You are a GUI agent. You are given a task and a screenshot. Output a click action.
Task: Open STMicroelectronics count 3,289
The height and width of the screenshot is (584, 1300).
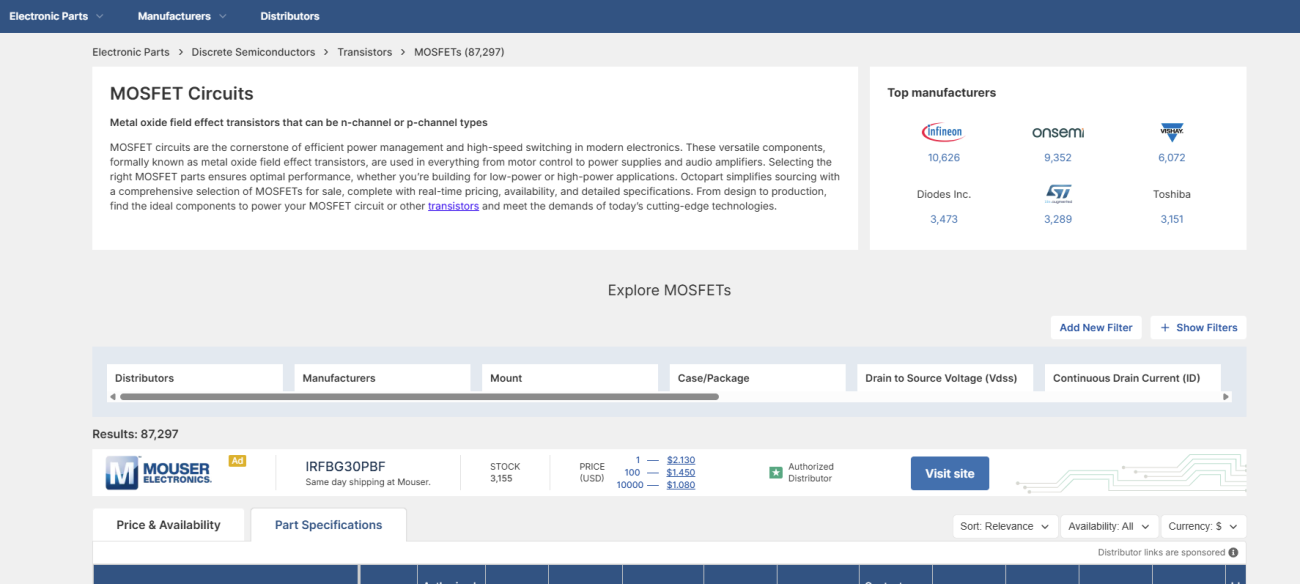pyautogui.click(x=1057, y=219)
